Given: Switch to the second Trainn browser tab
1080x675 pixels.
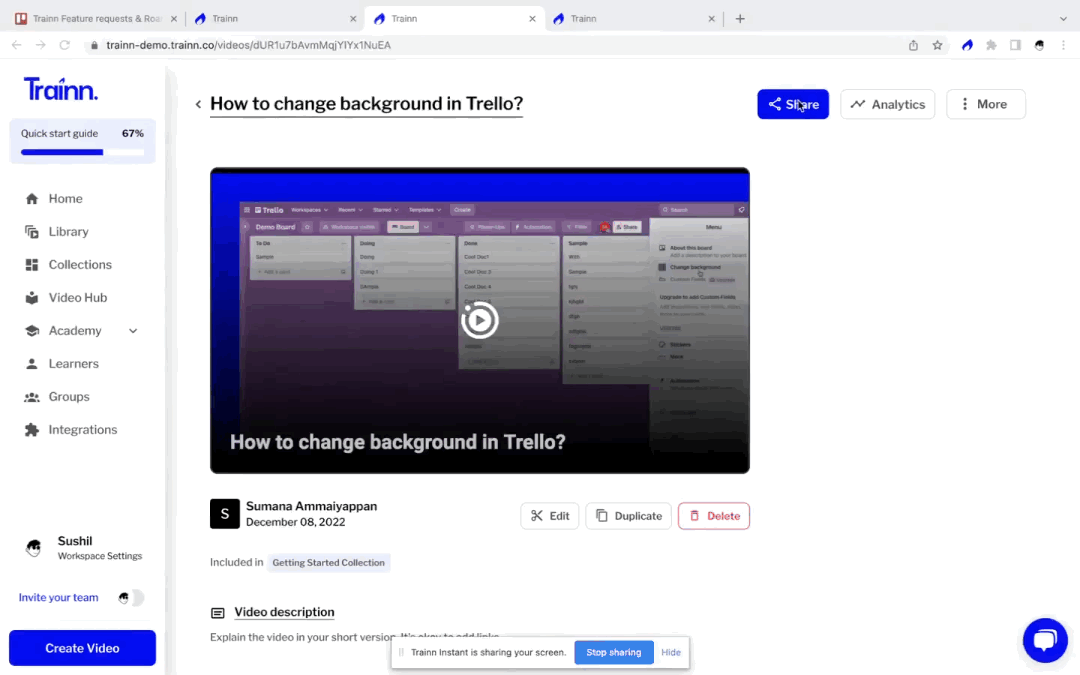Looking at the screenshot, I should click(276, 19).
